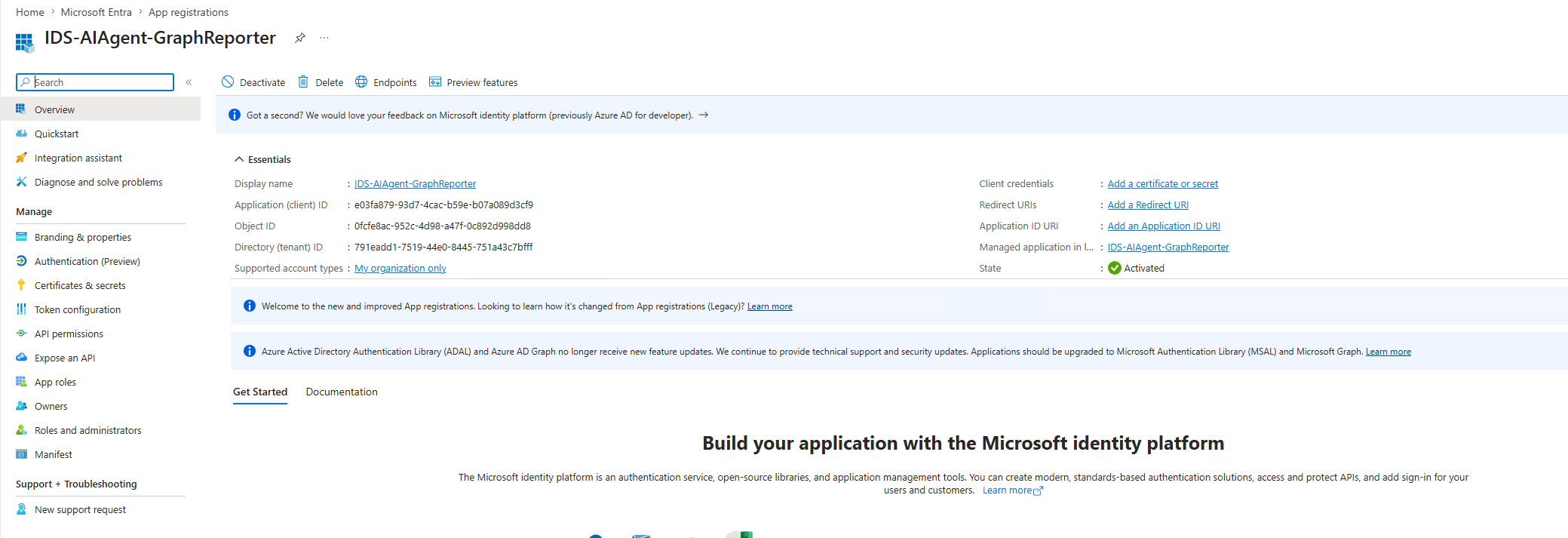
Task: Click the Application (client) ID value
Action: (443, 204)
